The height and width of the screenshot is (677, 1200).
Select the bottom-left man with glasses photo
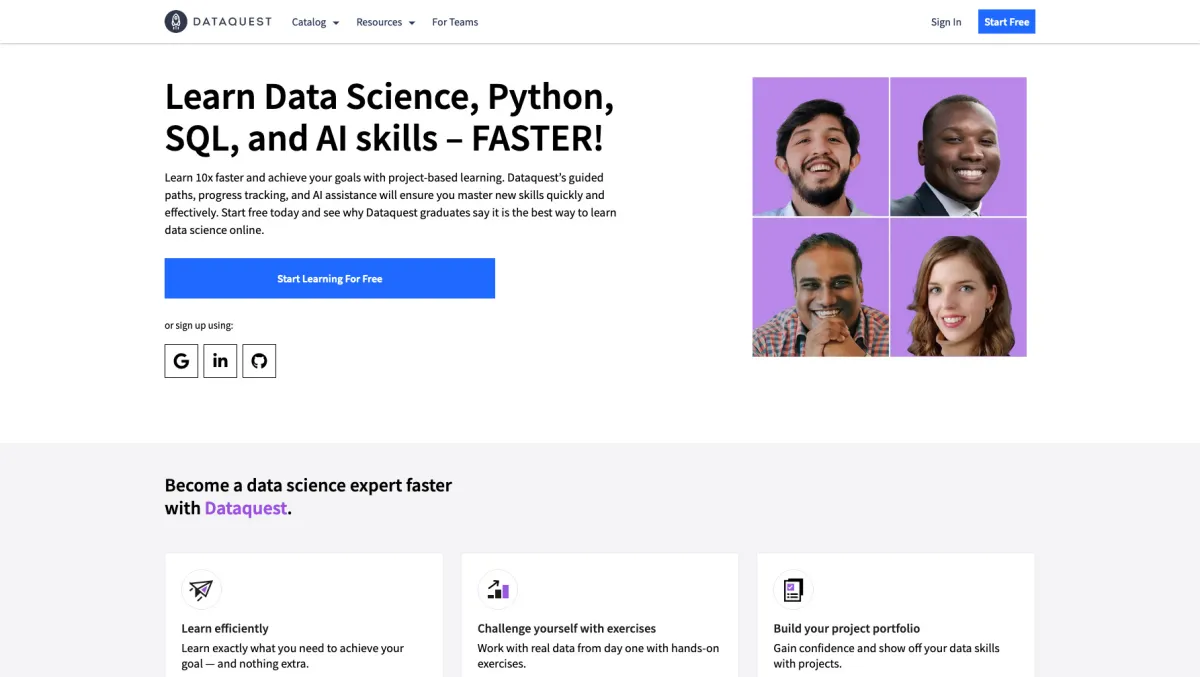pos(820,287)
